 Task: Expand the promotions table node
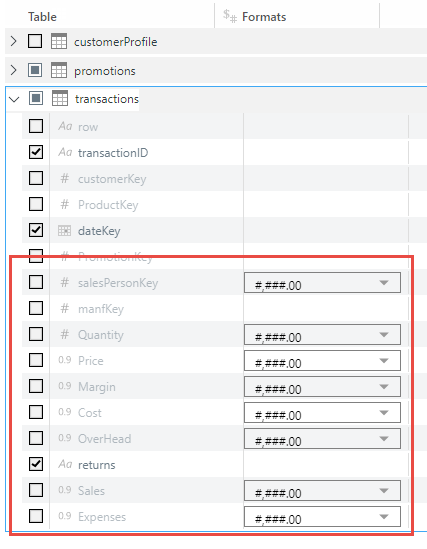(x=14, y=70)
